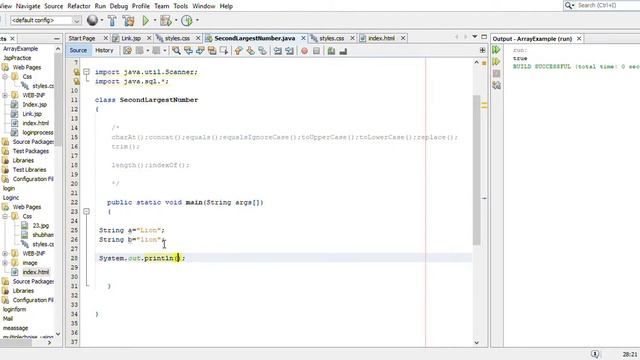Click the editor vertical scrollbar thumb
This screenshot has height=360, width=640.
pos(476,170)
